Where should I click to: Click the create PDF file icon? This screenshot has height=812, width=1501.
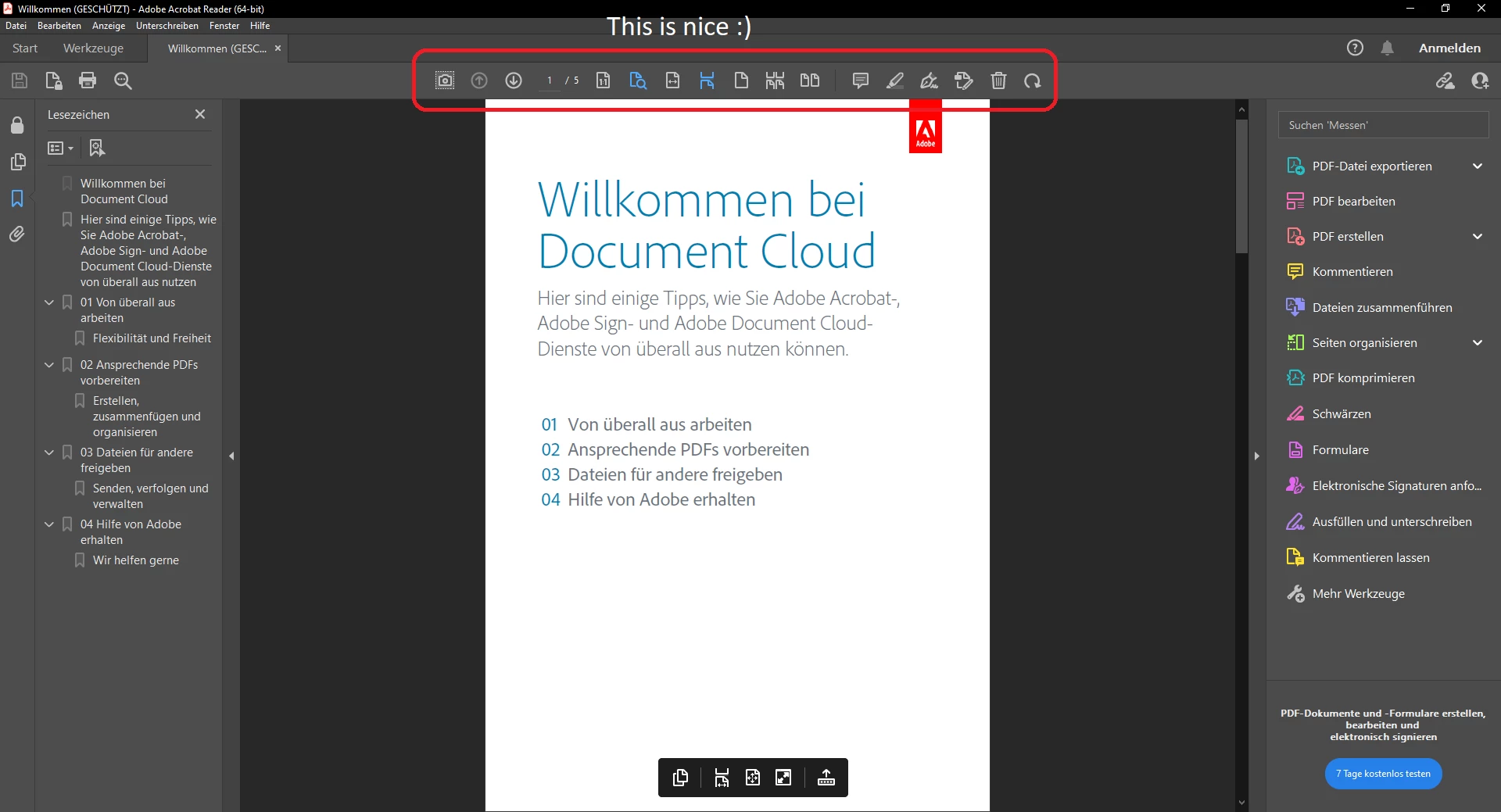(54, 80)
